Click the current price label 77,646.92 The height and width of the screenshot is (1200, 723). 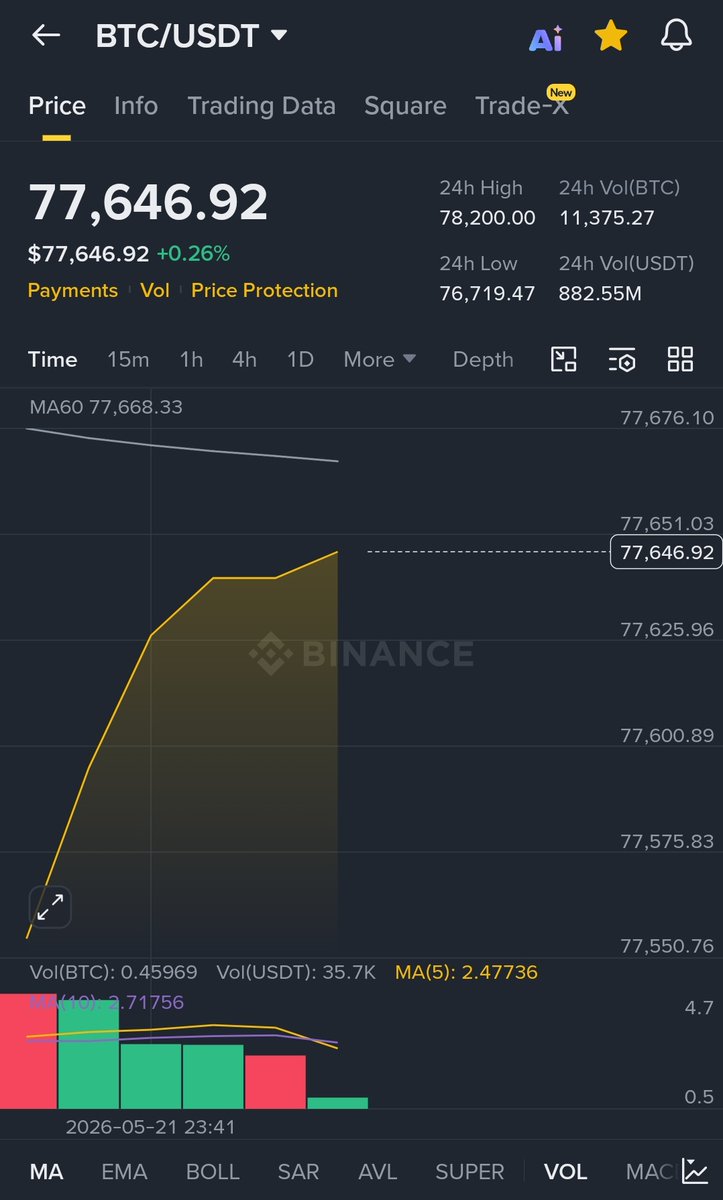666,552
